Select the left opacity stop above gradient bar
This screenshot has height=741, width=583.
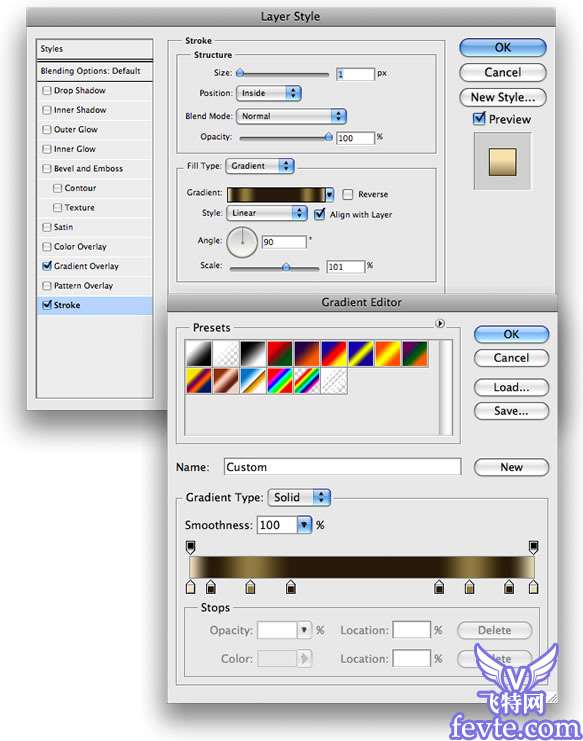(190, 547)
